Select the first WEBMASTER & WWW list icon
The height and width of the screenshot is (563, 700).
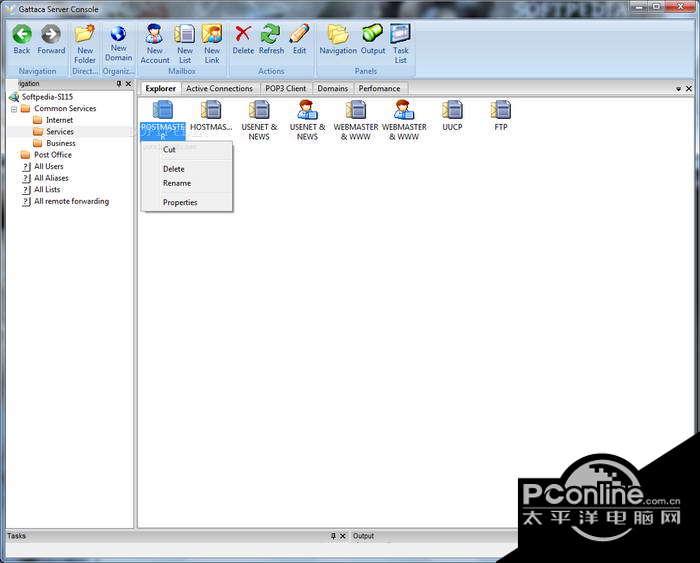tap(356, 109)
